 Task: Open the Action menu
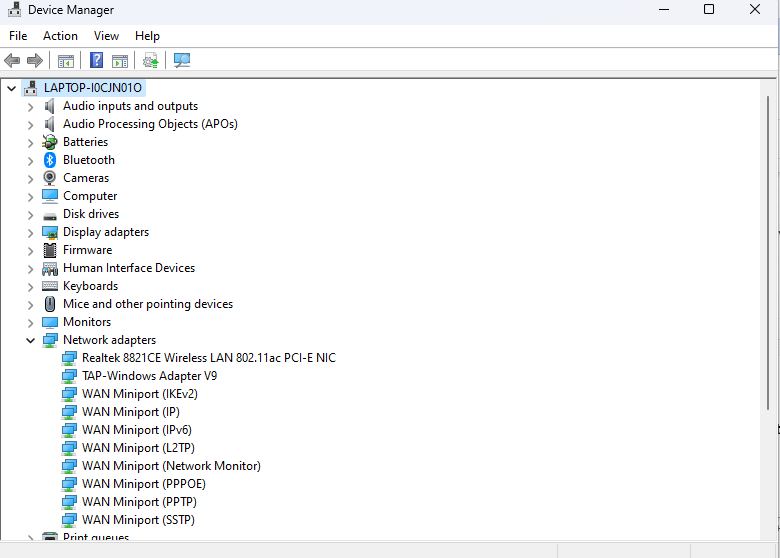[x=60, y=36]
